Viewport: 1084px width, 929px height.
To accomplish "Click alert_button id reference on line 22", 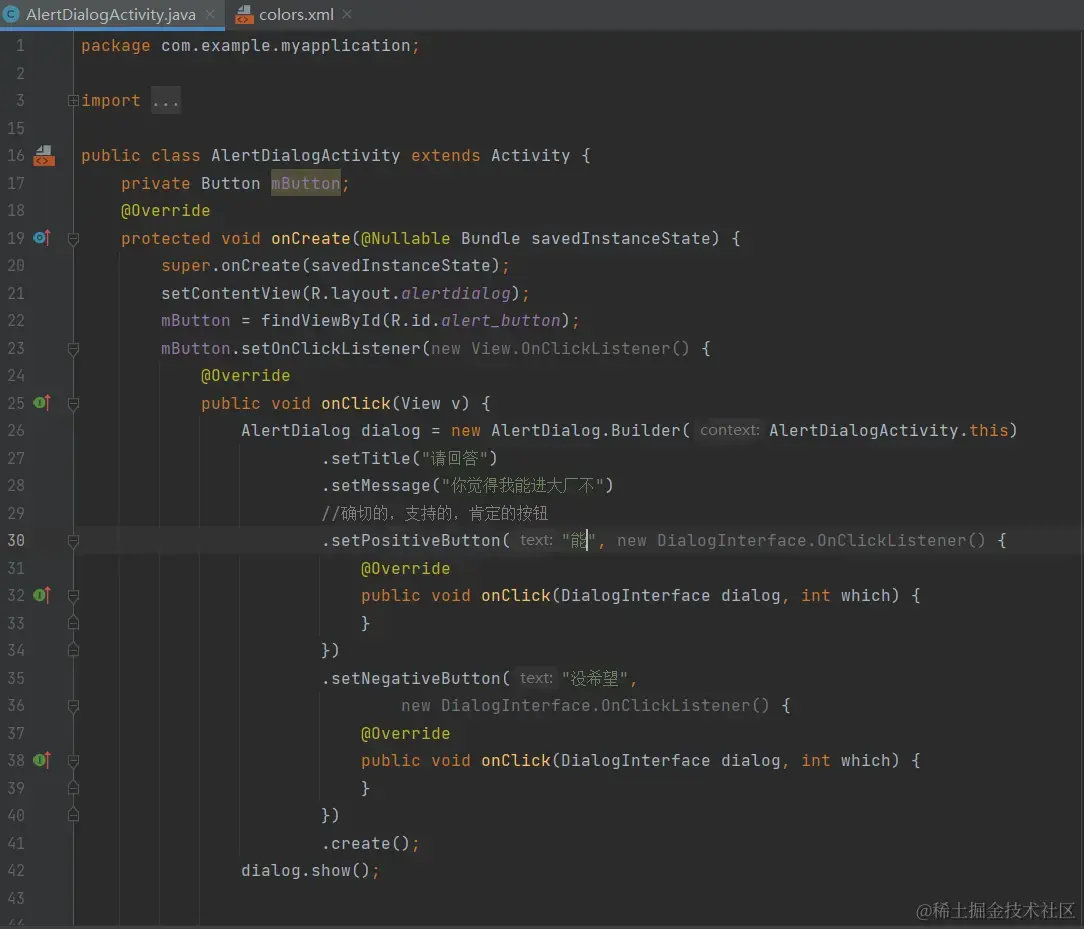I will 501,321.
